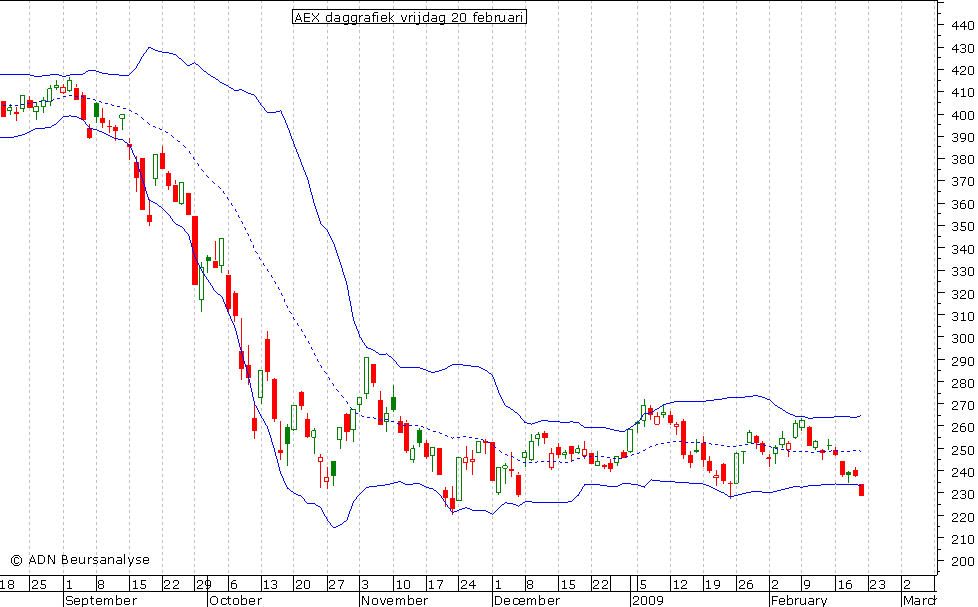Click the 18 date label on the time axis
The height and width of the screenshot is (607, 978).
[x=7, y=585]
